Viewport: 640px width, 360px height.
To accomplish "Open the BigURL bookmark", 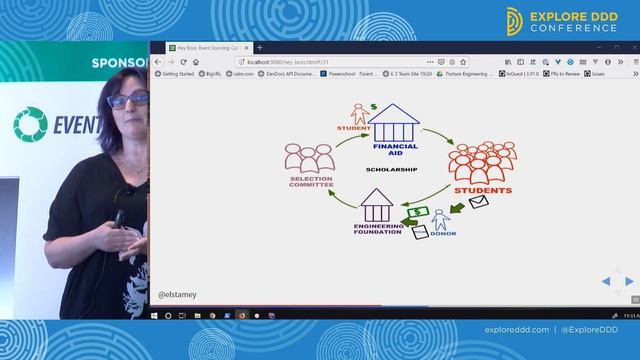I will 210,74.
